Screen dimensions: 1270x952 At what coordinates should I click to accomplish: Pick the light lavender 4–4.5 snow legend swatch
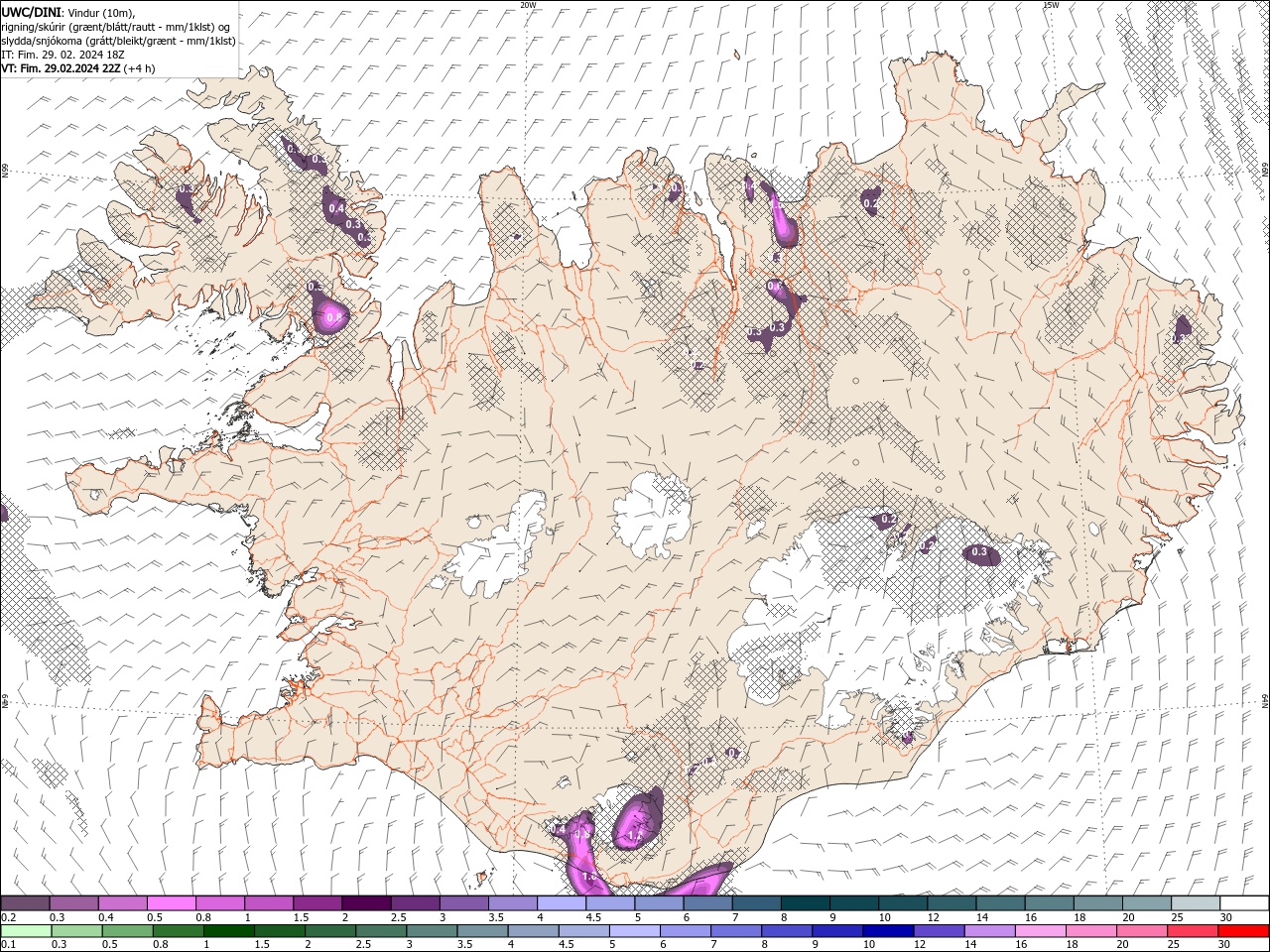click(560, 902)
